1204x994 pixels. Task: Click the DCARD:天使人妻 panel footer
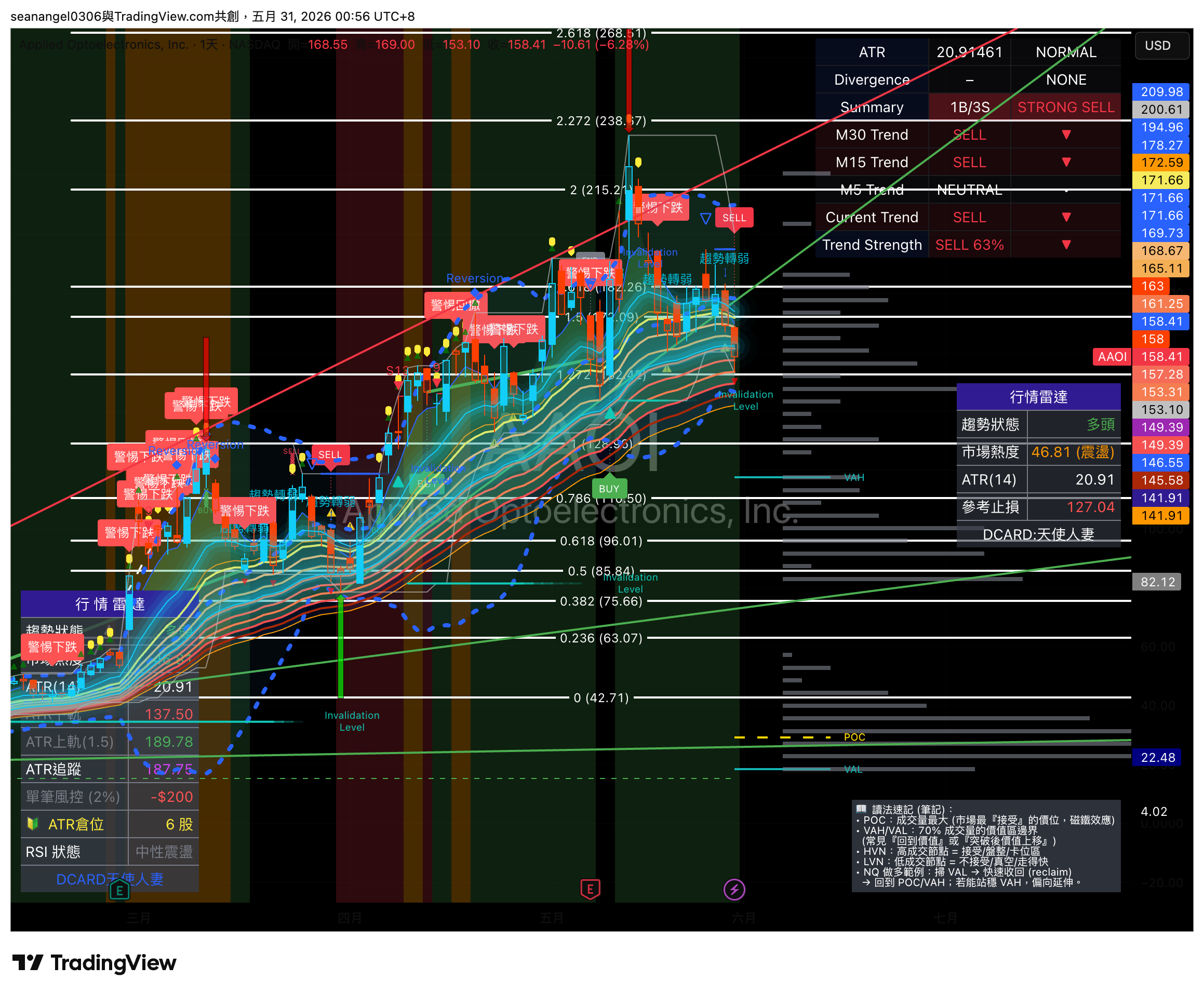(x=1038, y=534)
